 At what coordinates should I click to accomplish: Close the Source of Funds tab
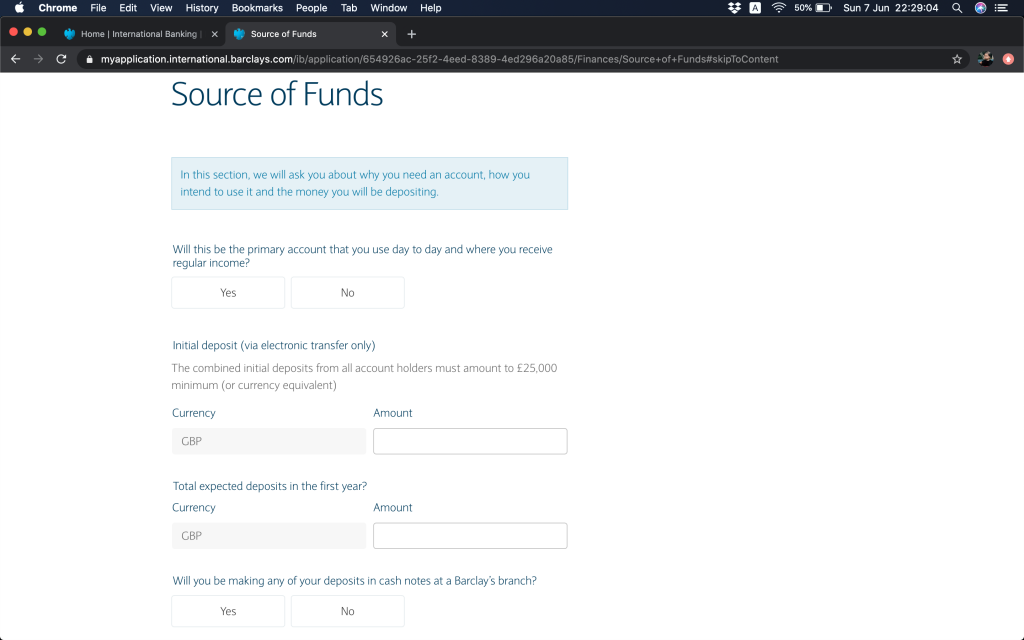384,34
